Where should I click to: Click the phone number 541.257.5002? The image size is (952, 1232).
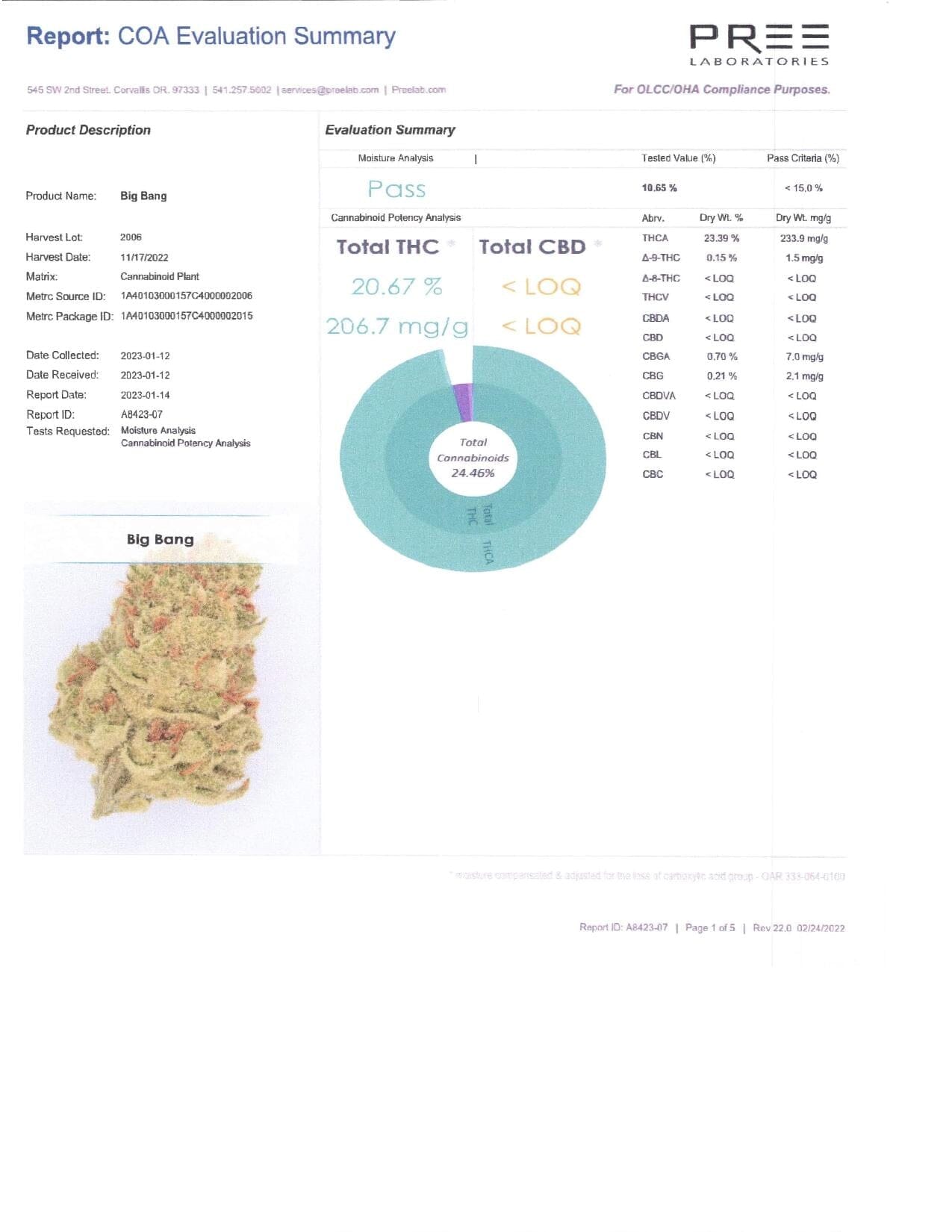(241, 90)
